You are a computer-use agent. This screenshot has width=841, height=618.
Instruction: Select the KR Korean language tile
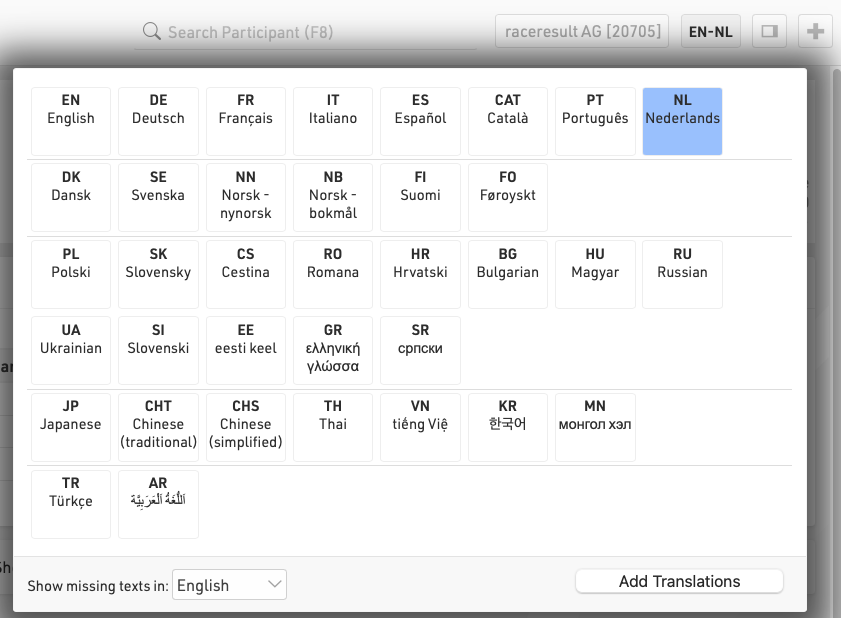508,427
